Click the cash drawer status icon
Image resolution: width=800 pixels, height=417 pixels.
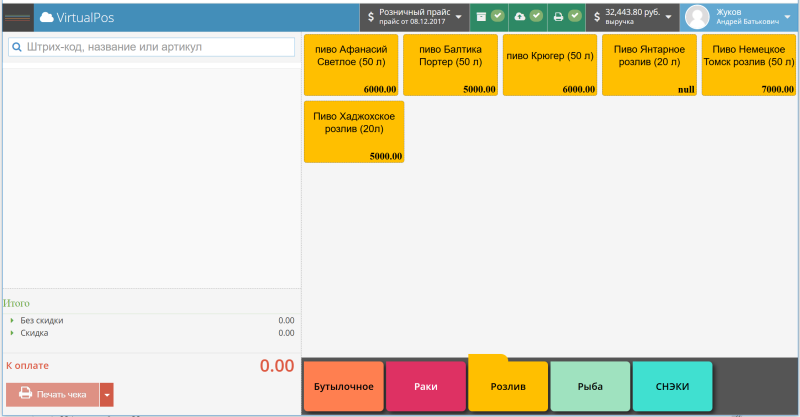pyautogui.click(x=481, y=16)
